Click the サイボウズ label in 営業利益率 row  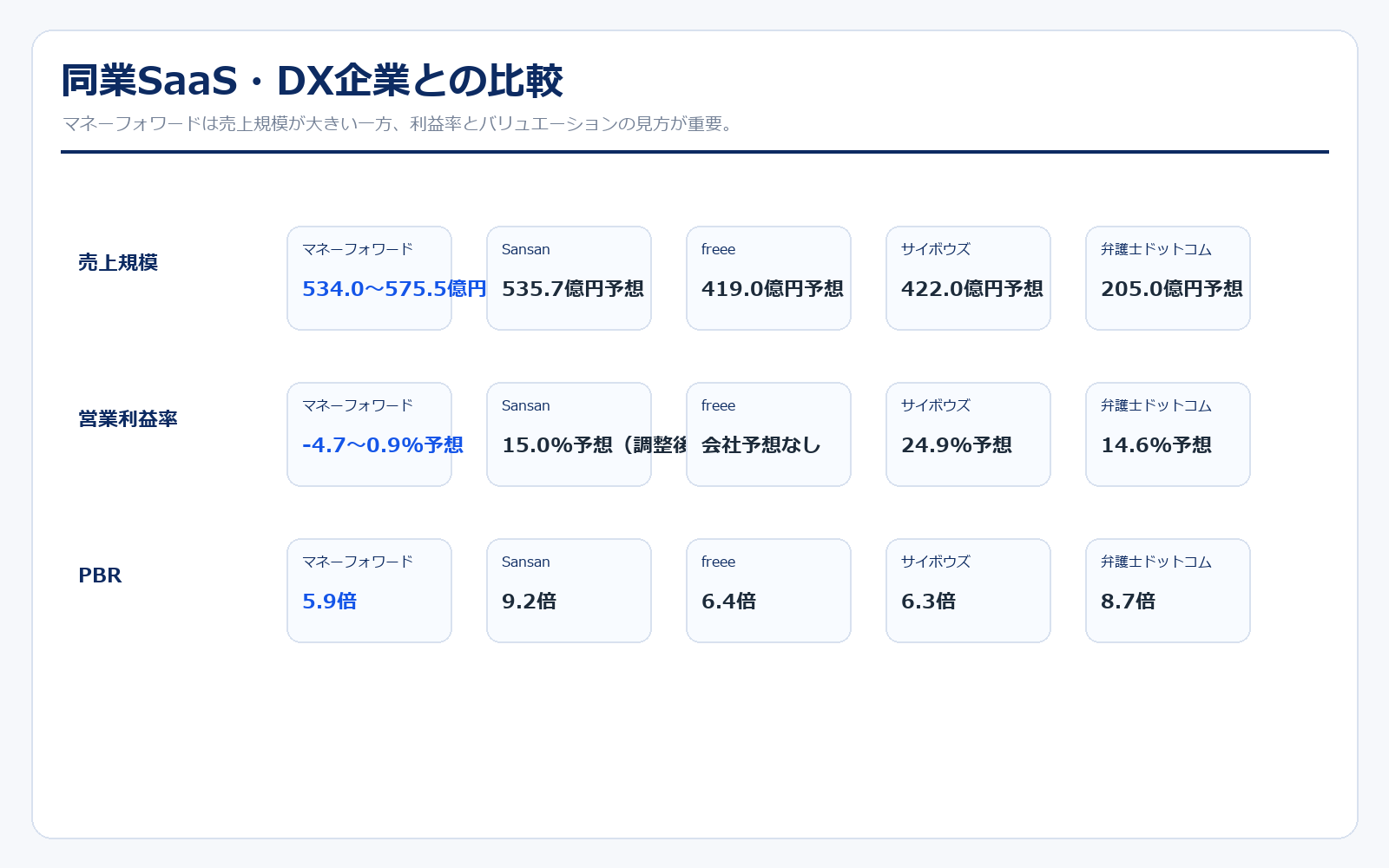[x=936, y=405]
